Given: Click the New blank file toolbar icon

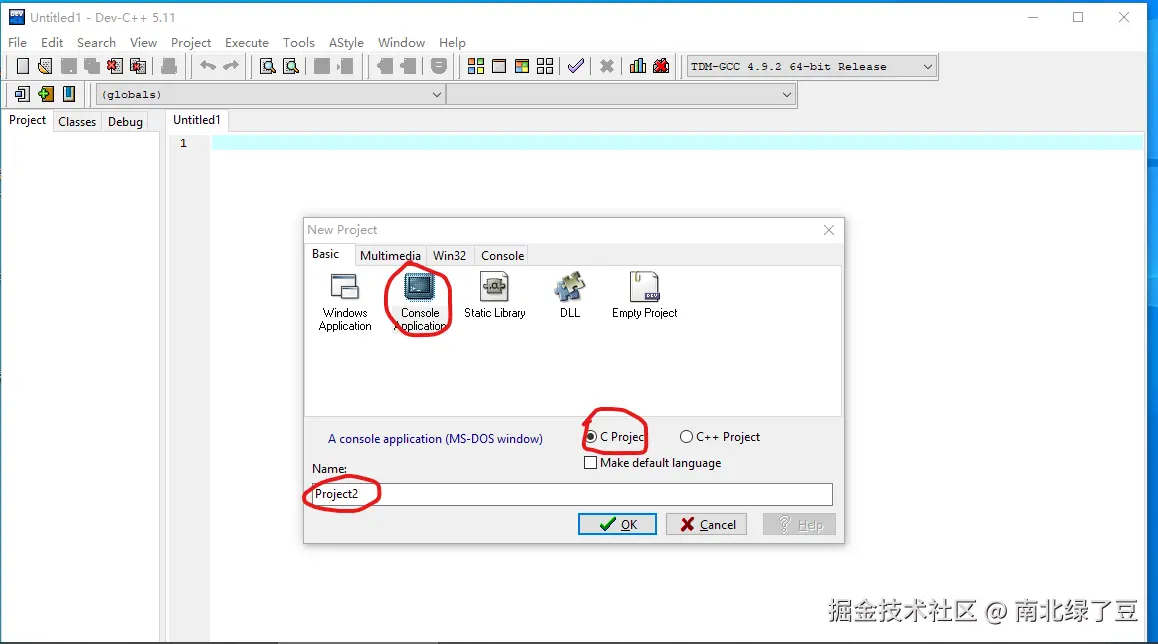Looking at the screenshot, I should 23,66.
